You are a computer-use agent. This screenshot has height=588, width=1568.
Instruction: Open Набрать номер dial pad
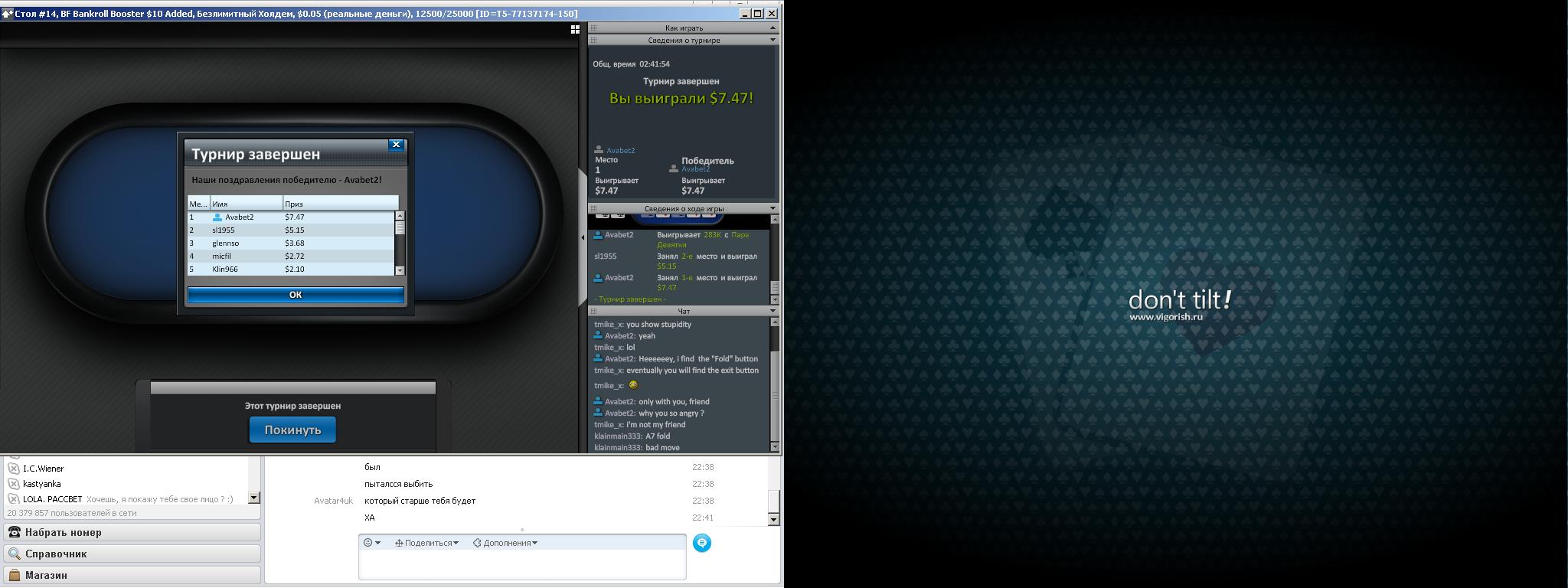click(x=132, y=532)
